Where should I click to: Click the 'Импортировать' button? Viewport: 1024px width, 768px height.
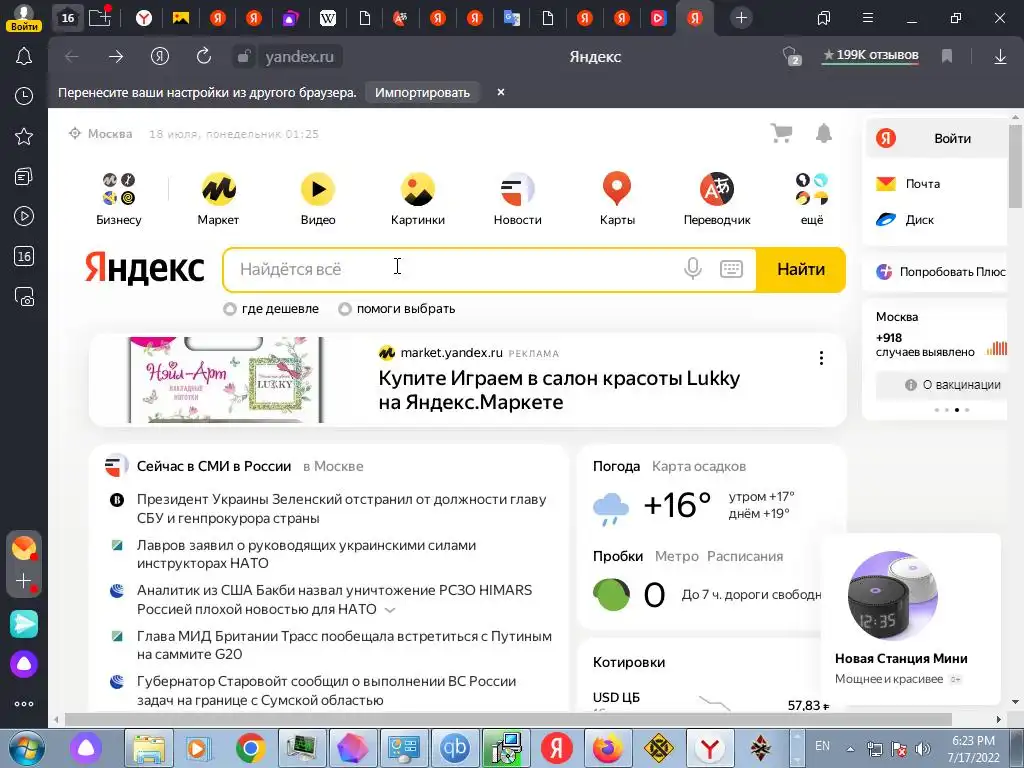point(422,93)
